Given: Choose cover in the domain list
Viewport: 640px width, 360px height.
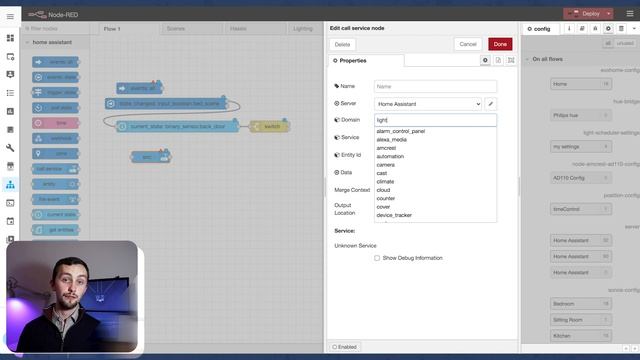Looking at the screenshot, I should point(383,207).
